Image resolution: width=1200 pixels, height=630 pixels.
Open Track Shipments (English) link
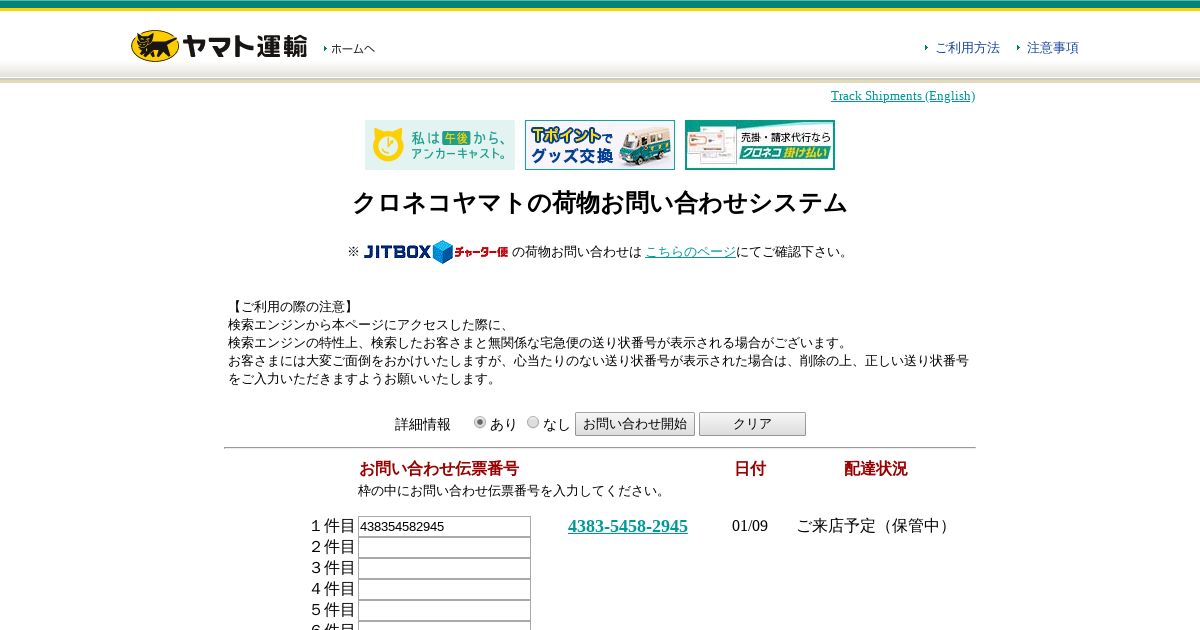[903, 95]
